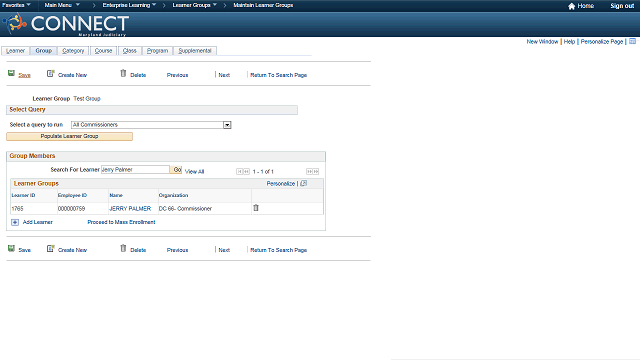Screen dimensions: 640x360
Task: Sort by Employee ID column header
Action: point(72,196)
